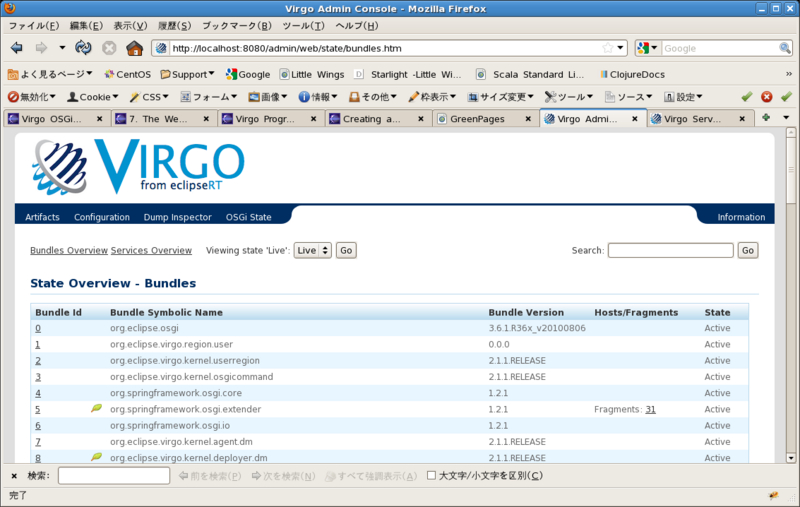Open the Google bookmark

(248, 74)
